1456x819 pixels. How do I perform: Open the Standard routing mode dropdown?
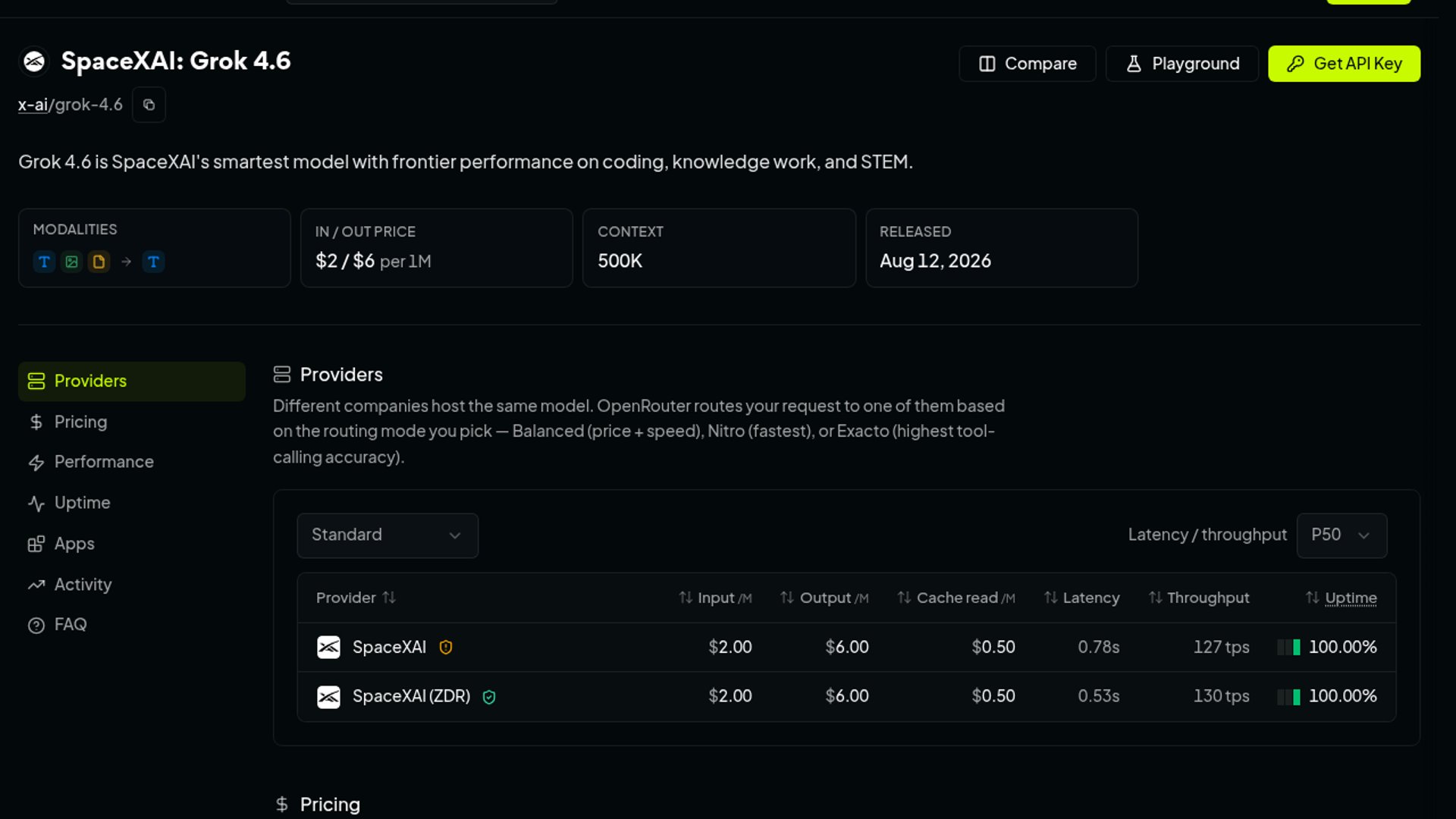388,535
